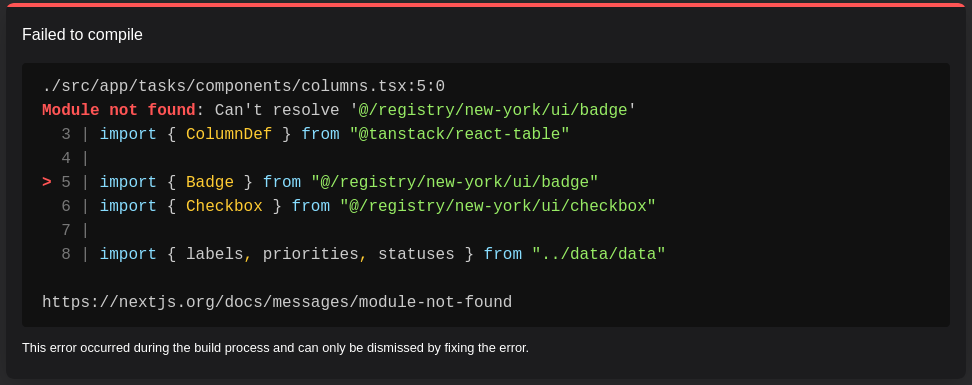
Task: Click the red arrow marker at line 5
Action: click(x=47, y=182)
